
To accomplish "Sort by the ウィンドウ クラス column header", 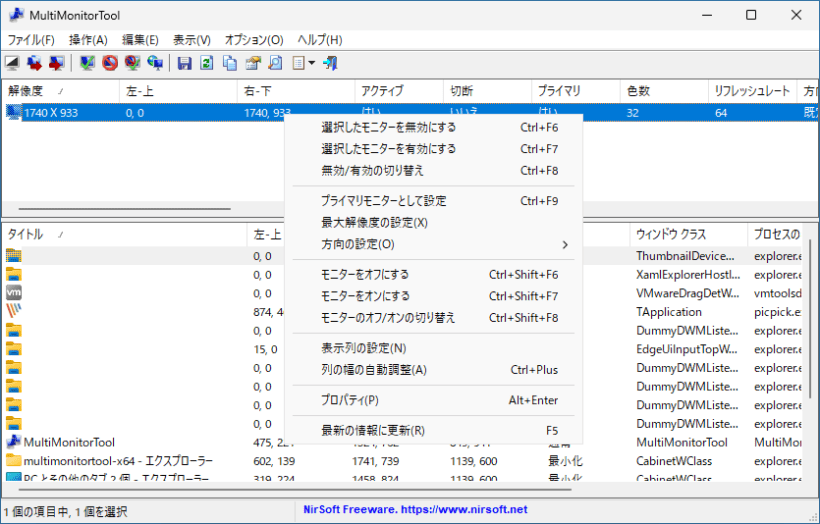I will 689,235.
